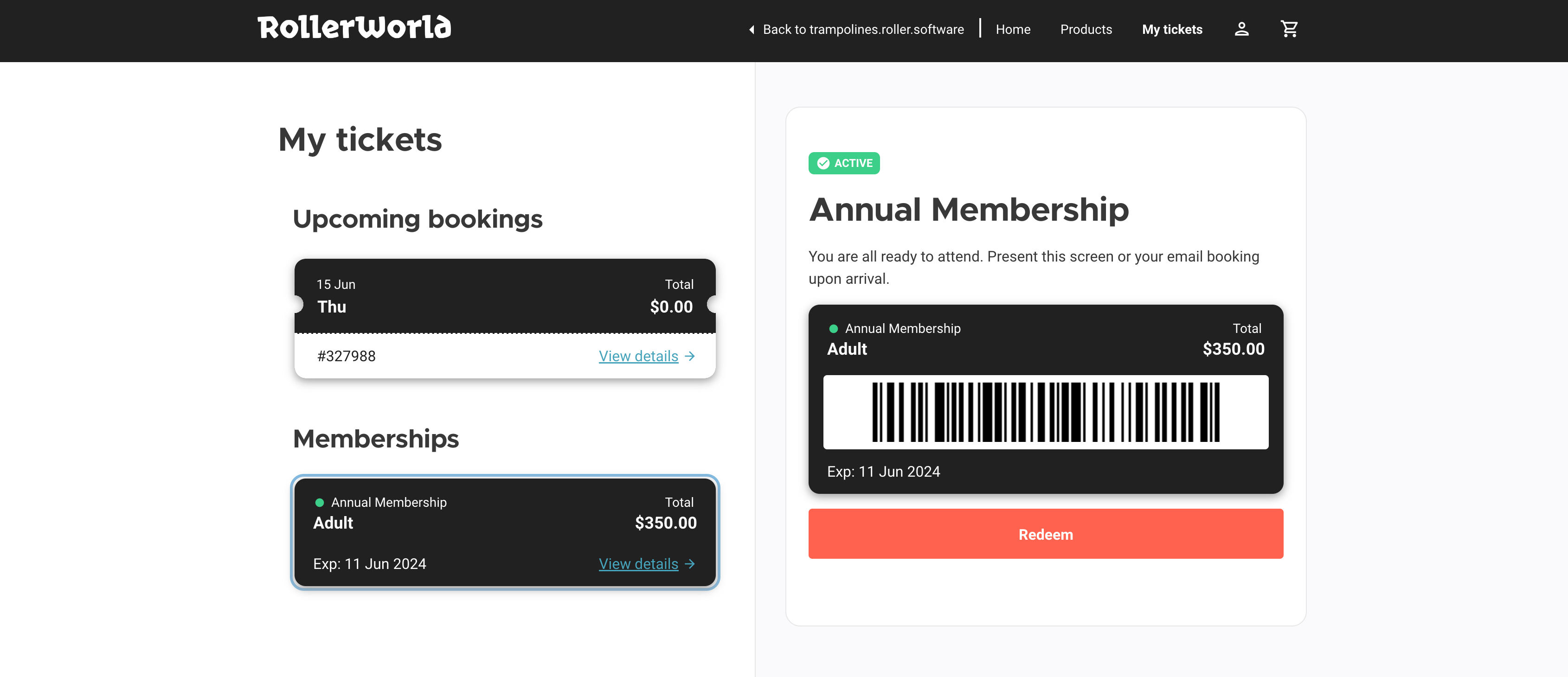Click the My tickets page heading
Image resolution: width=1568 pixels, height=677 pixels.
tap(360, 140)
